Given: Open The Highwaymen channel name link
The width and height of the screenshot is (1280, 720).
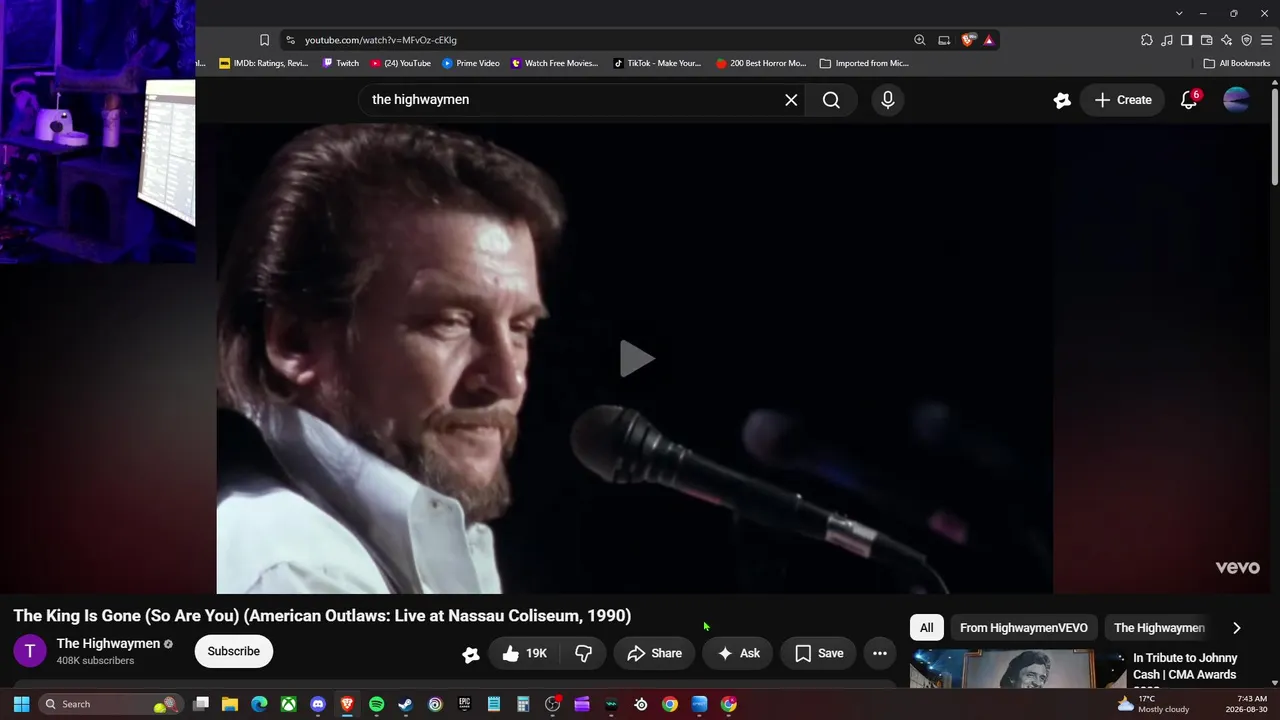Looking at the screenshot, I should (108, 644).
